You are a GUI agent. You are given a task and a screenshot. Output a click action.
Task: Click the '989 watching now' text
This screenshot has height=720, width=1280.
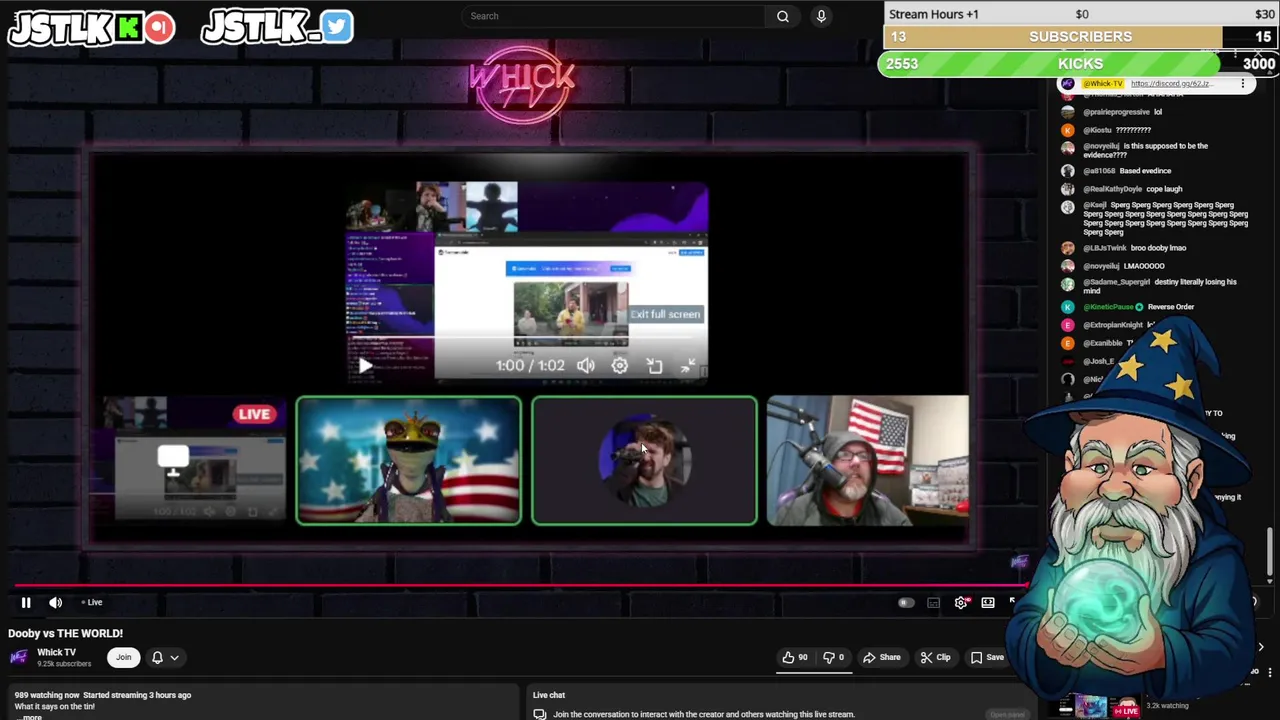[47, 695]
